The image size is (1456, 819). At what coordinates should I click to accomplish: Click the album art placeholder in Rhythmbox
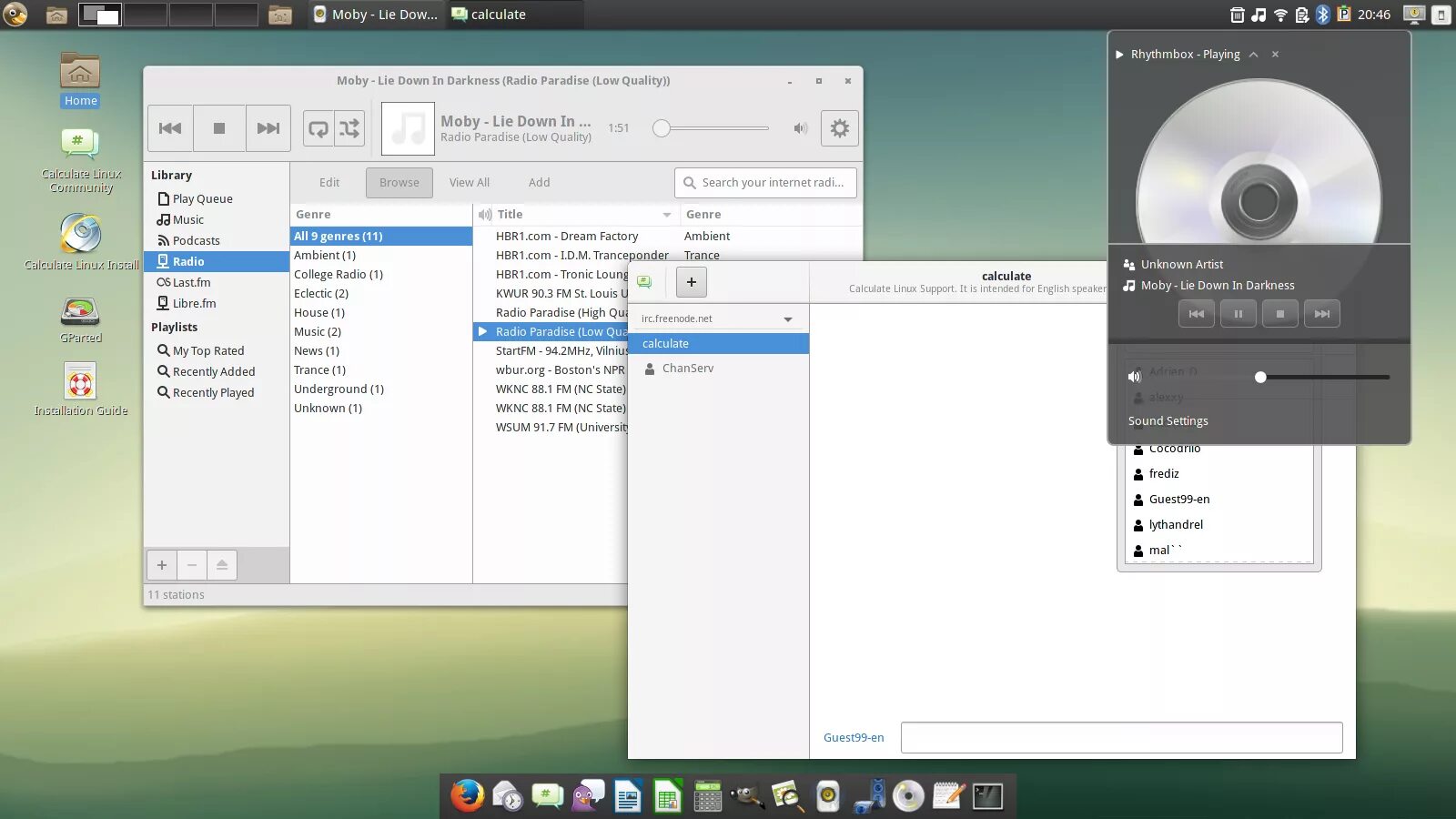pos(408,128)
